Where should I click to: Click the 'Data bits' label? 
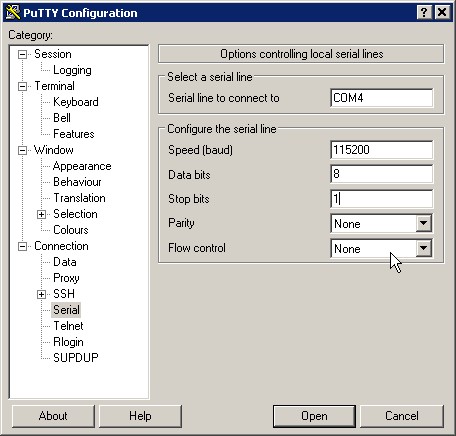(x=189, y=175)
